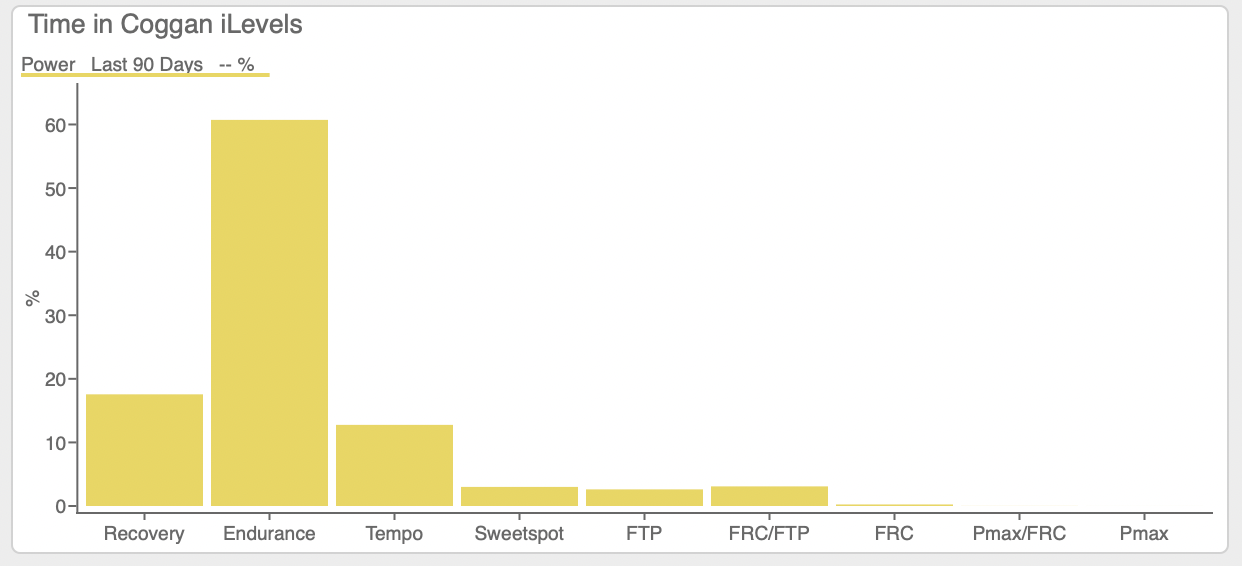Click the chart title Time in Coggan iLevels
Image resolution: width=1242 pixels, height=566 pixels.
coord(165,25)
